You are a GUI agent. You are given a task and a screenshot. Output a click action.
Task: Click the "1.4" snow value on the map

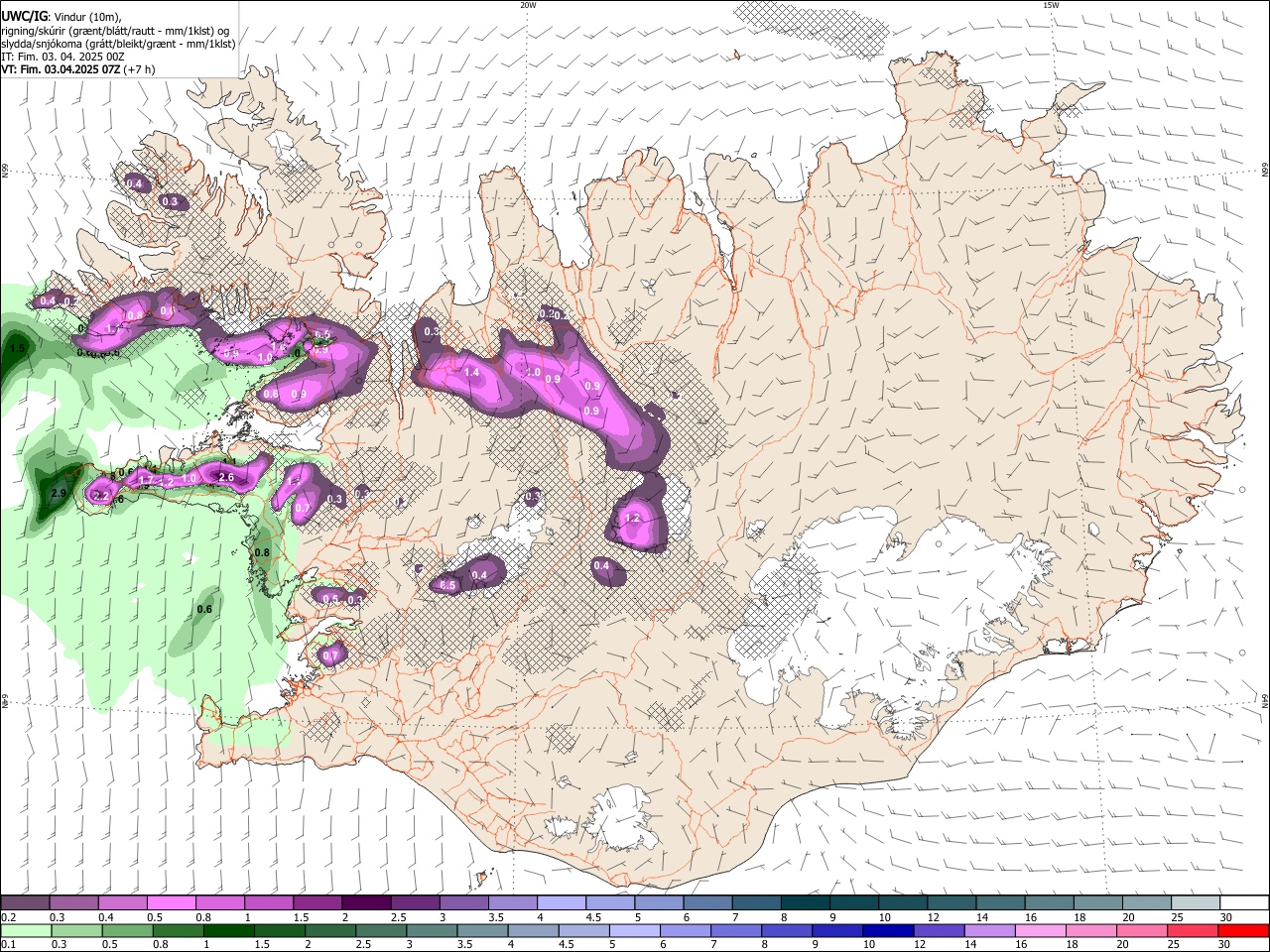point(472,372)
